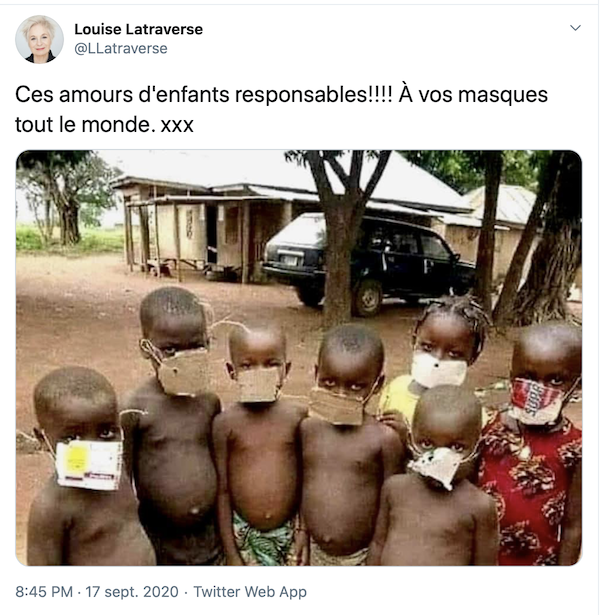Viewport: 600px width, 615px height.
Task: Click the red striped mask at photo's right
Action: click(x=536, y=401)
